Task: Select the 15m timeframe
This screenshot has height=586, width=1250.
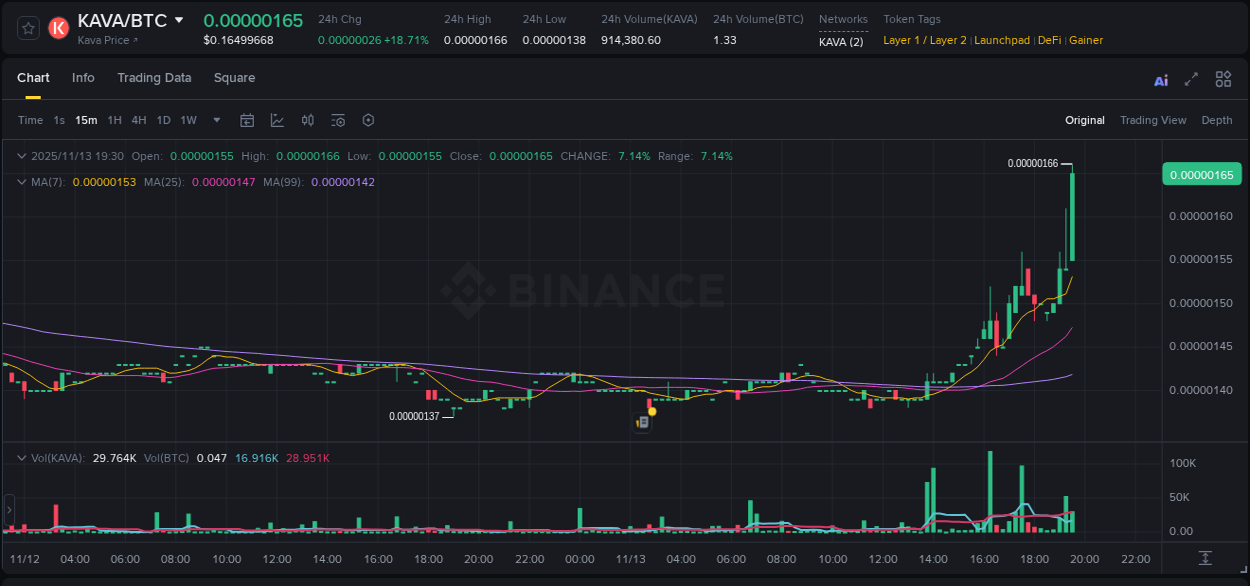Action: tap(86, 119)
